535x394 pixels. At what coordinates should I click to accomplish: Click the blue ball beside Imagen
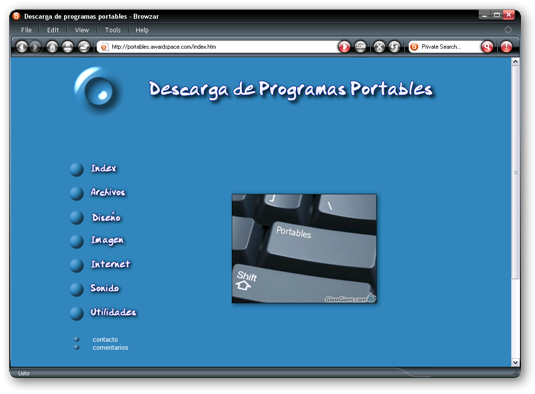pyautogui.click(x=77, y=242)
